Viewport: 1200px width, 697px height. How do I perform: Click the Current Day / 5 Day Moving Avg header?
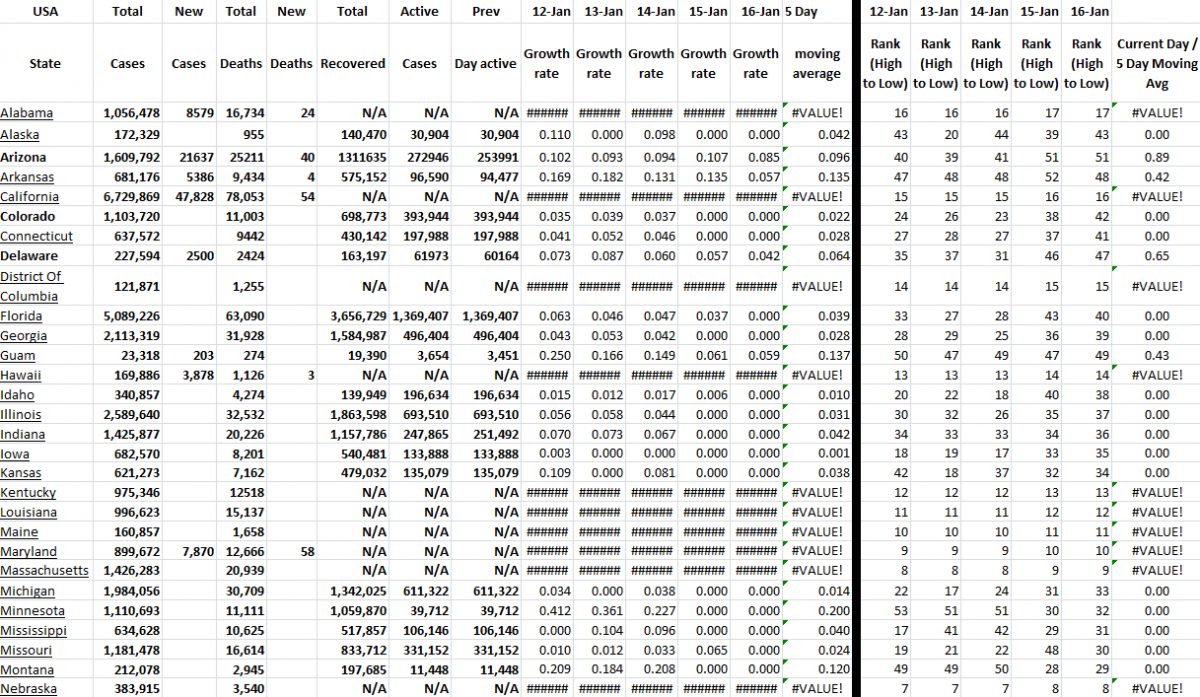(1155, 63)
